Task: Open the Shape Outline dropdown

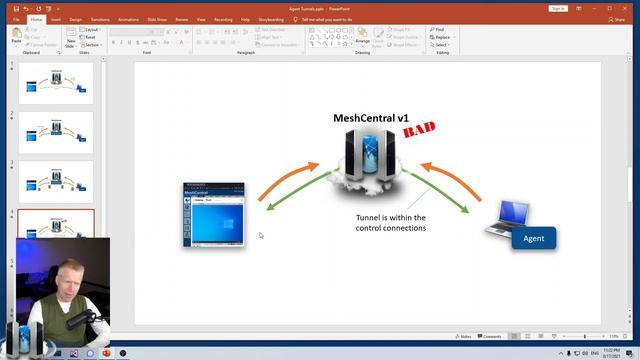Action: click(x=404, y=37)
